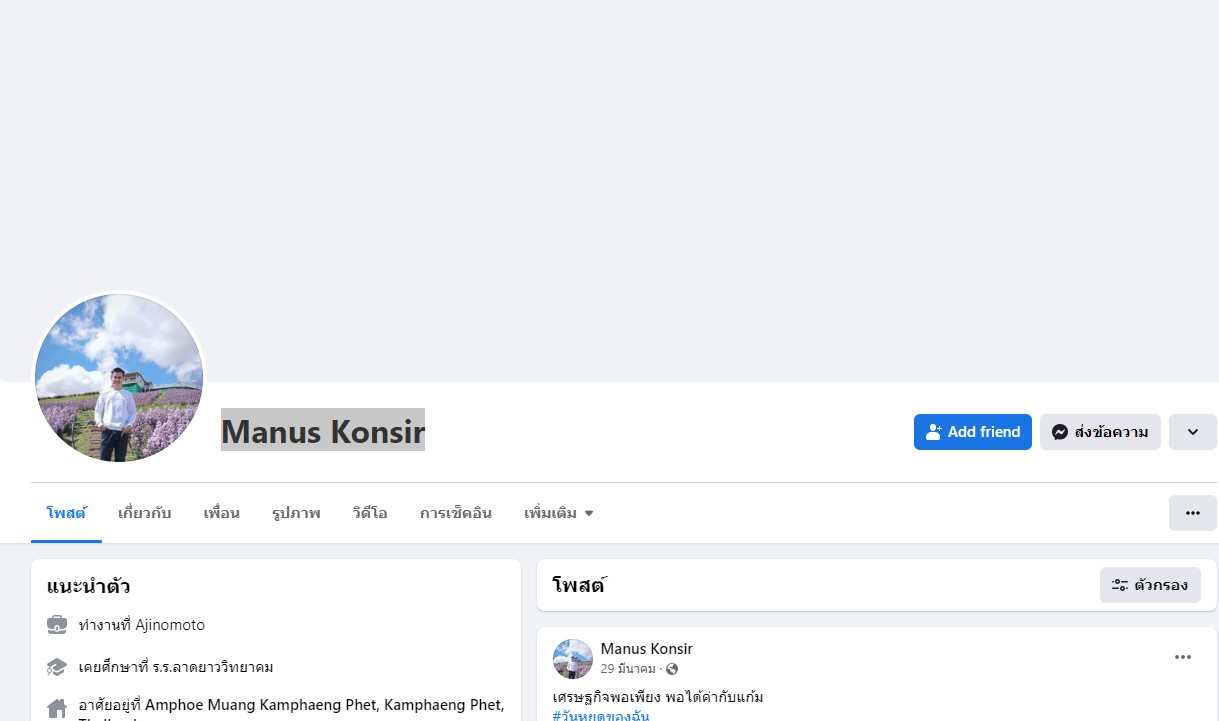
Task: Click the แนะนำตัว section heading
Action: click(88, 586)
